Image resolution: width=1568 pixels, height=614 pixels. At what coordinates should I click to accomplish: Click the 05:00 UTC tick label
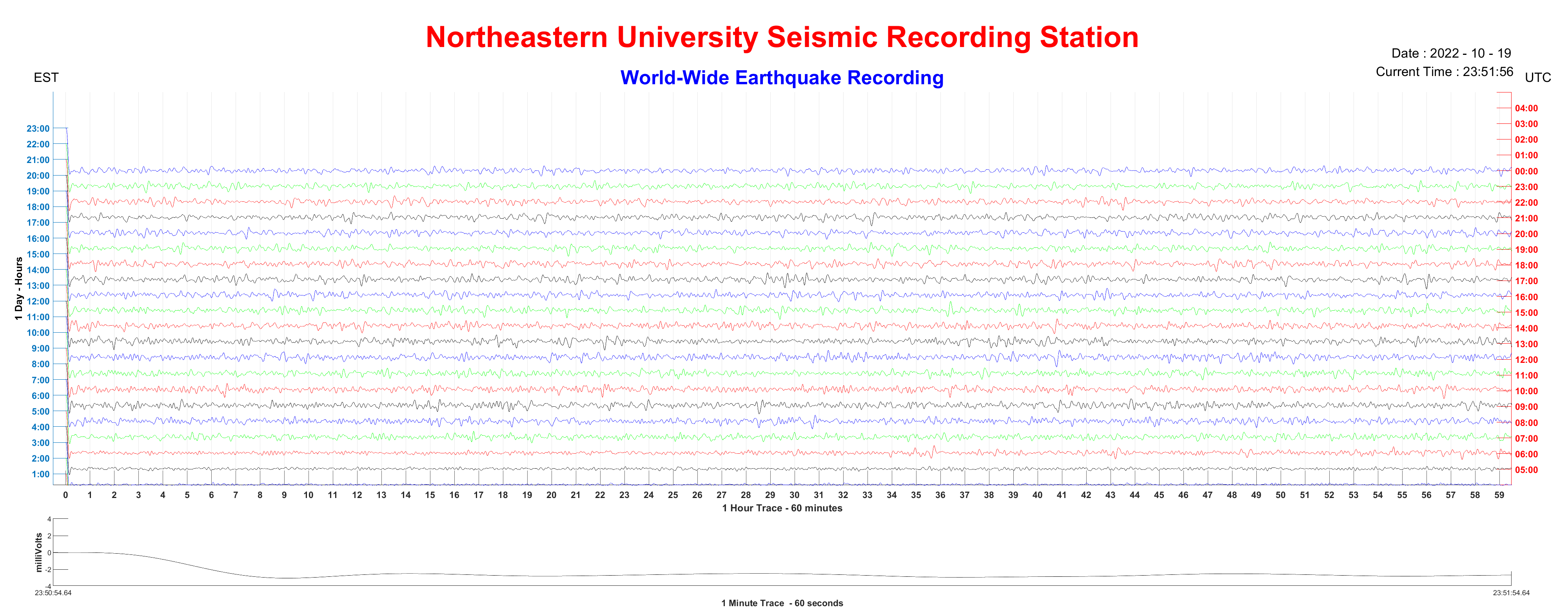(1526, 470)
